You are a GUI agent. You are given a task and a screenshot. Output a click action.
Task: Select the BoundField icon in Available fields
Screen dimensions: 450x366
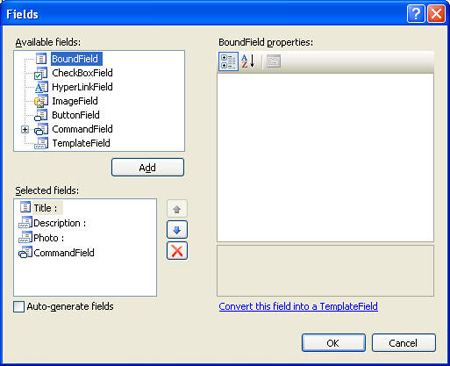click(x=41, y=59)
